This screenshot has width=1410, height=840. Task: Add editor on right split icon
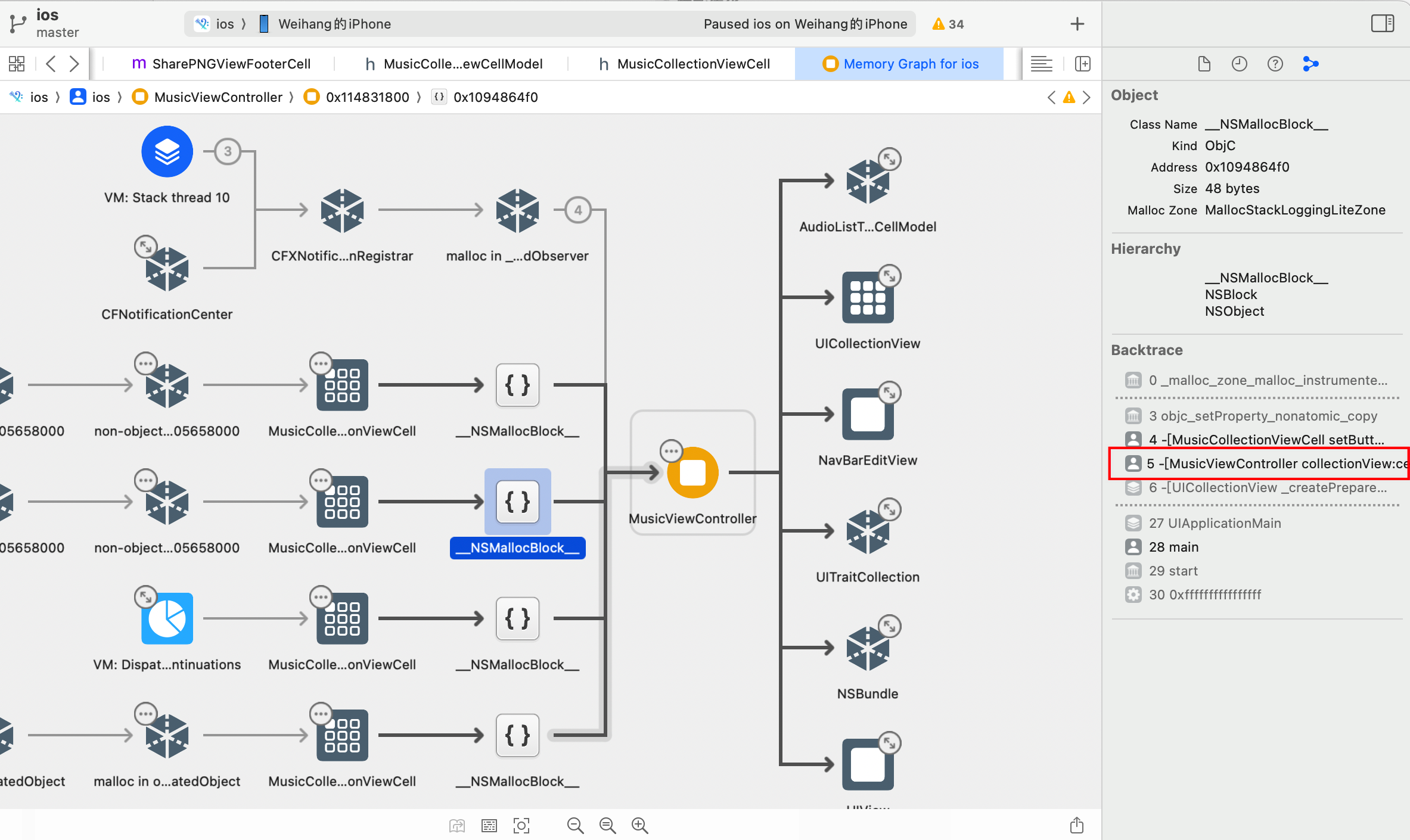click(1083, 64)
